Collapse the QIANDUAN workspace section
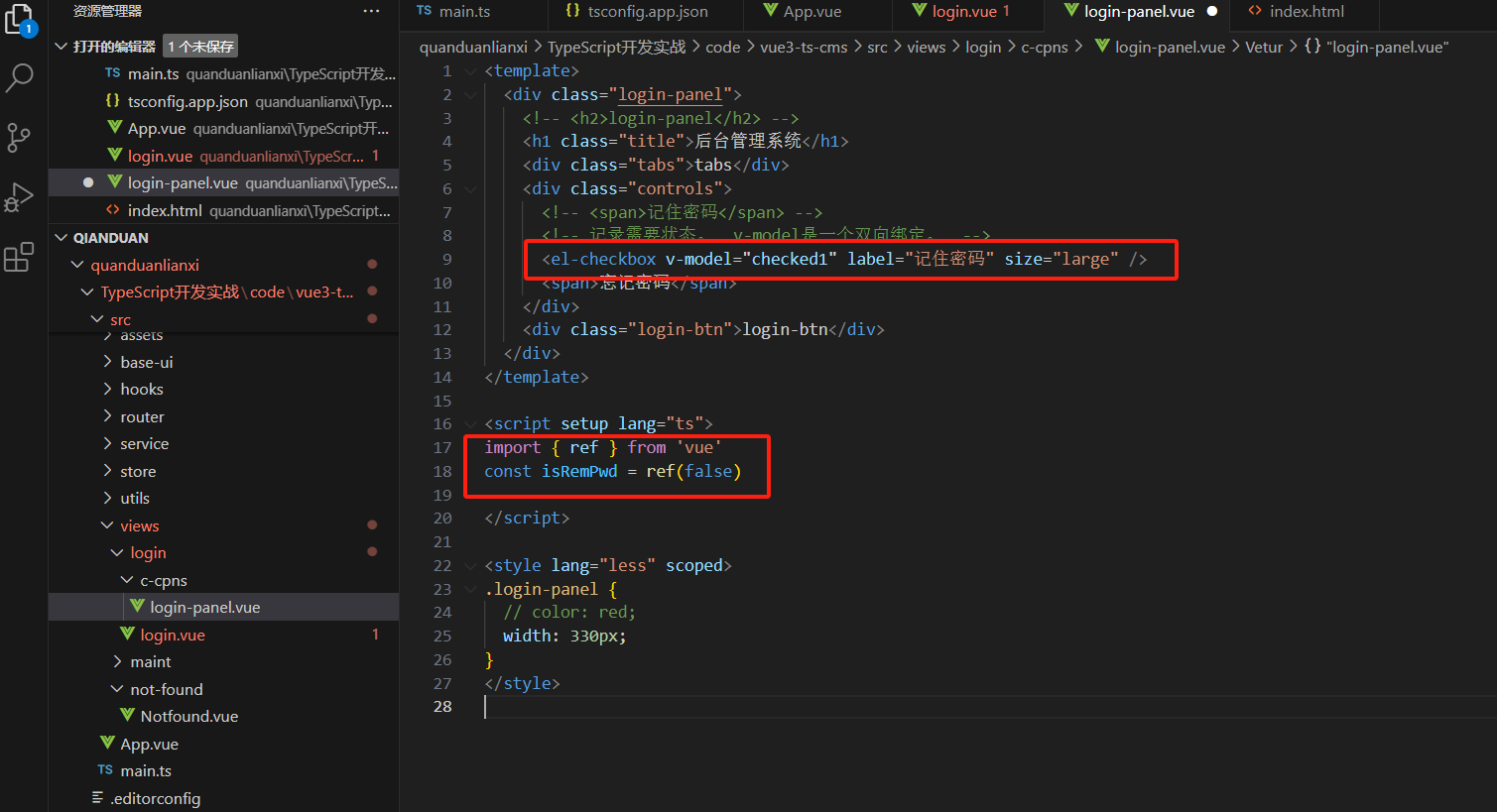The image size is (1497, 812). [62, 238]
